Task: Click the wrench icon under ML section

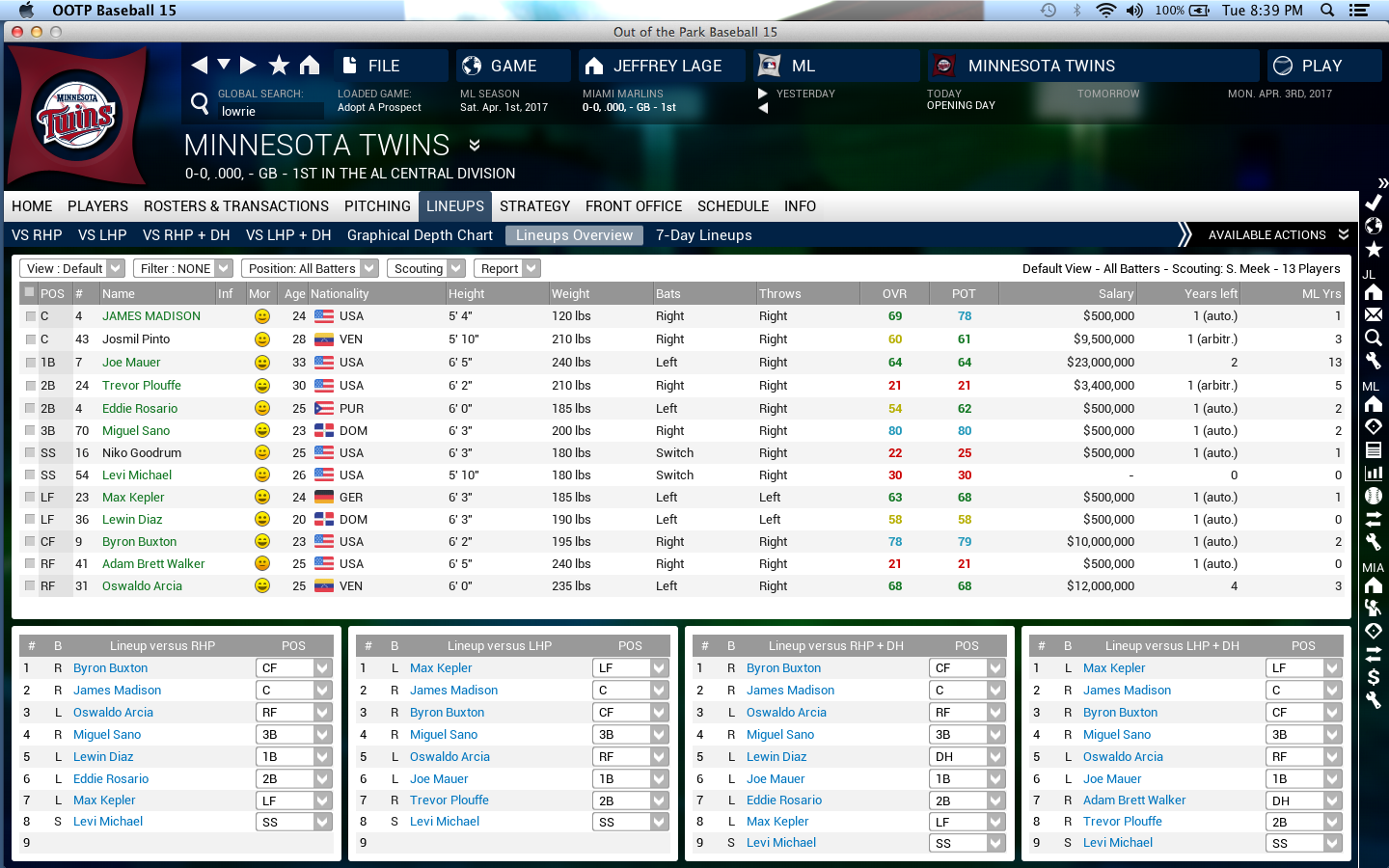Action: coord(1374,542)
